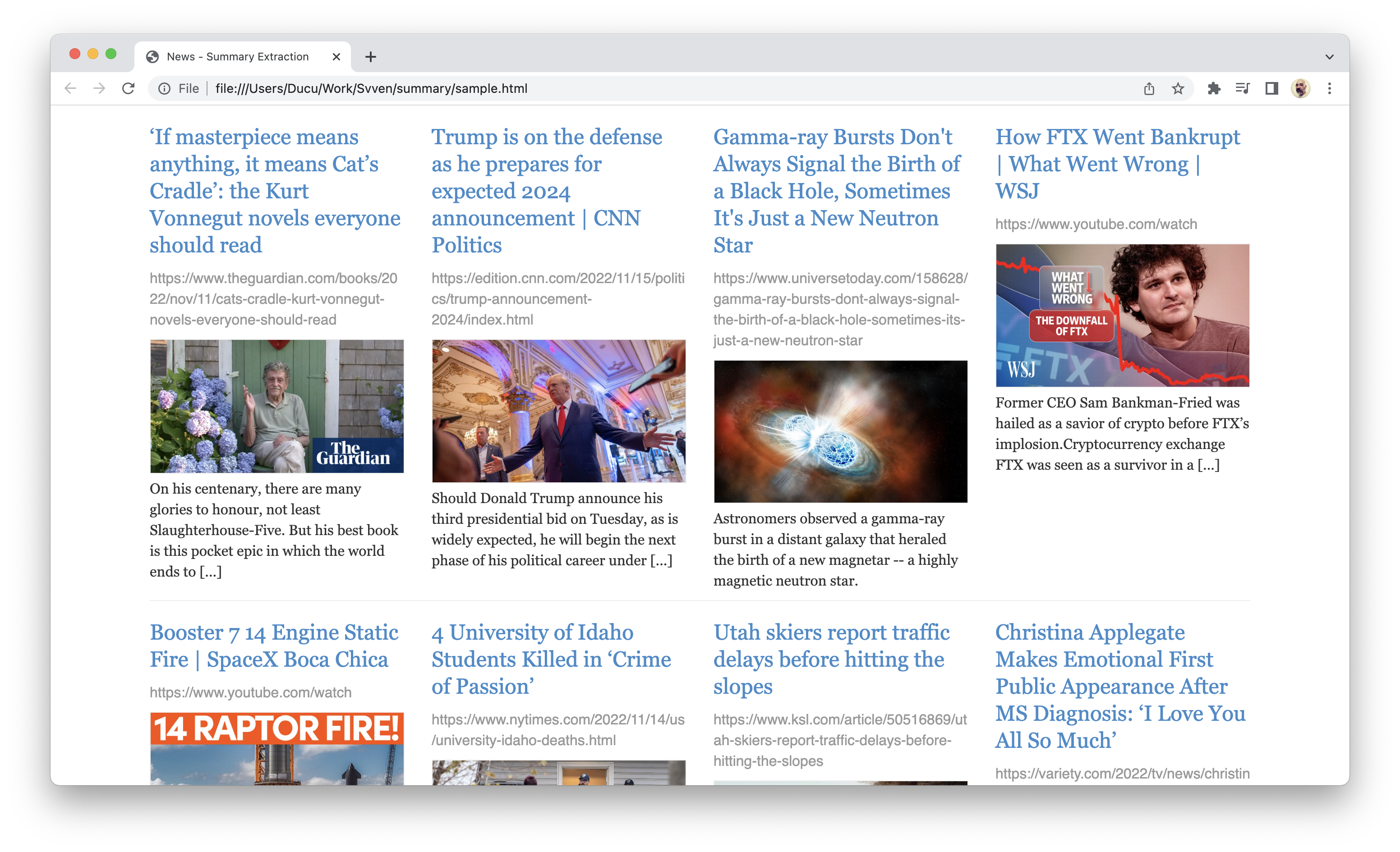The width and height of the screenshot is (1400, 852).
Task: Toggle the browser side panel
Action: tap(1271, 89)
